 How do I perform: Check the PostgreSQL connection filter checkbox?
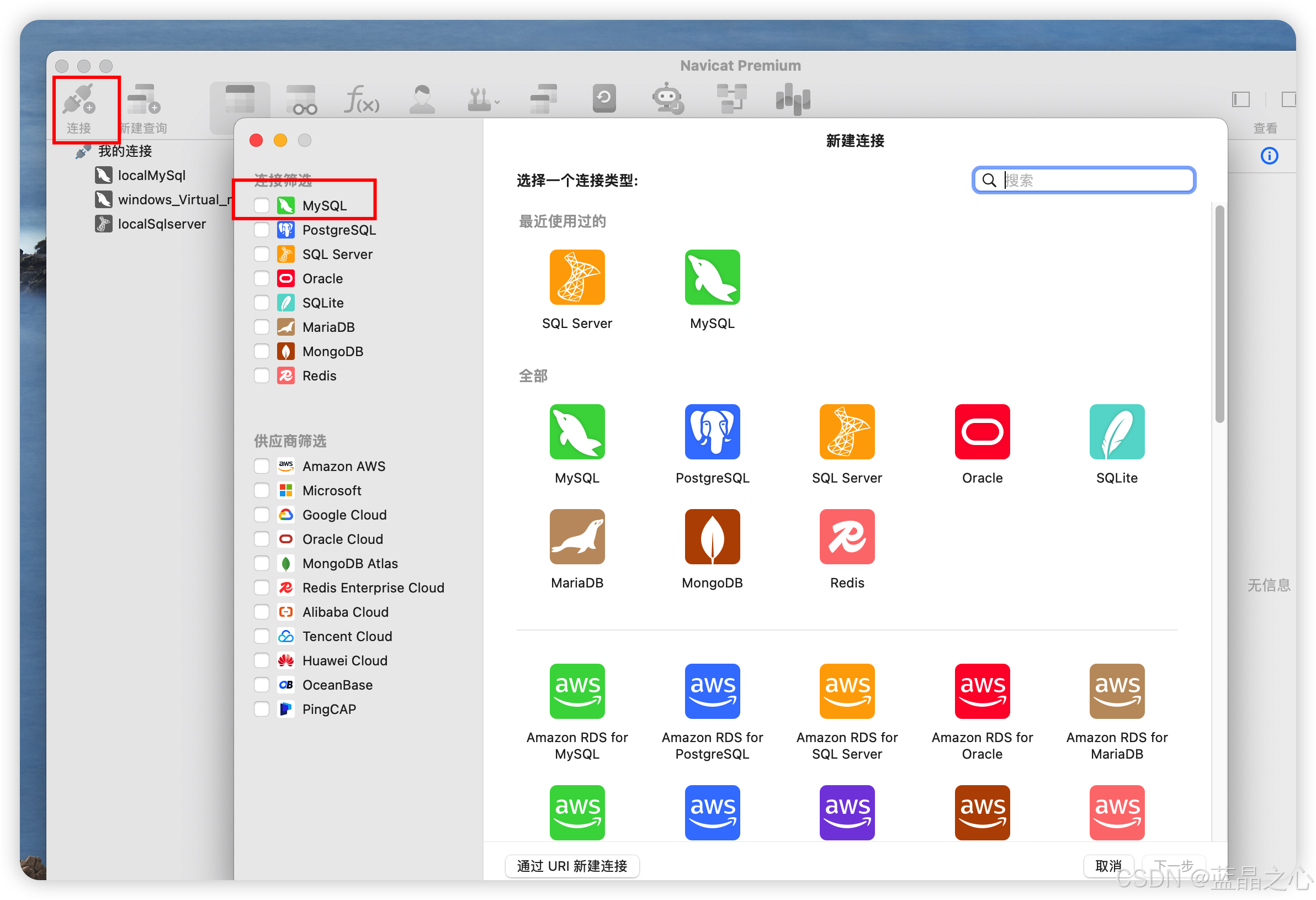point(262,230)
